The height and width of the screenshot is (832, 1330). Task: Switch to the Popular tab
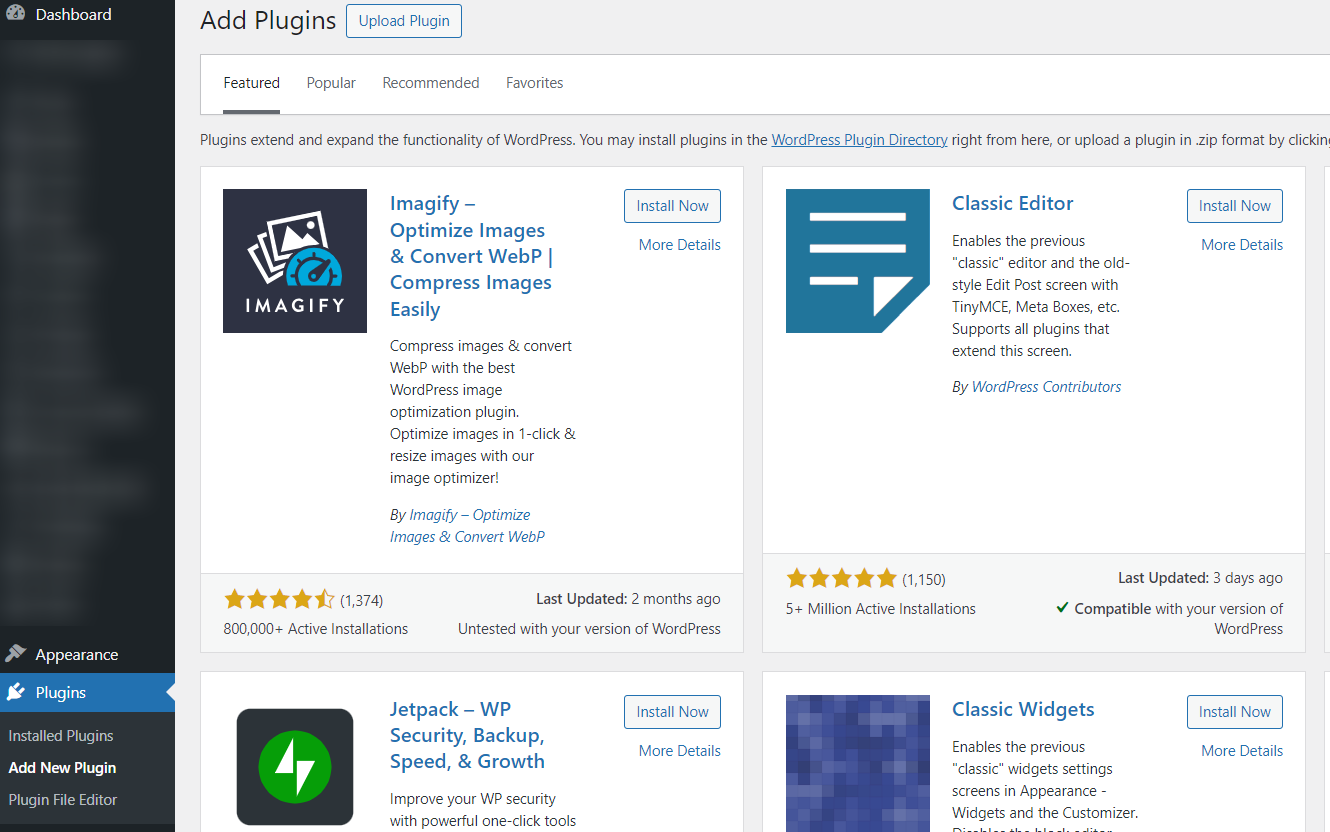click(x=331, y=83)
